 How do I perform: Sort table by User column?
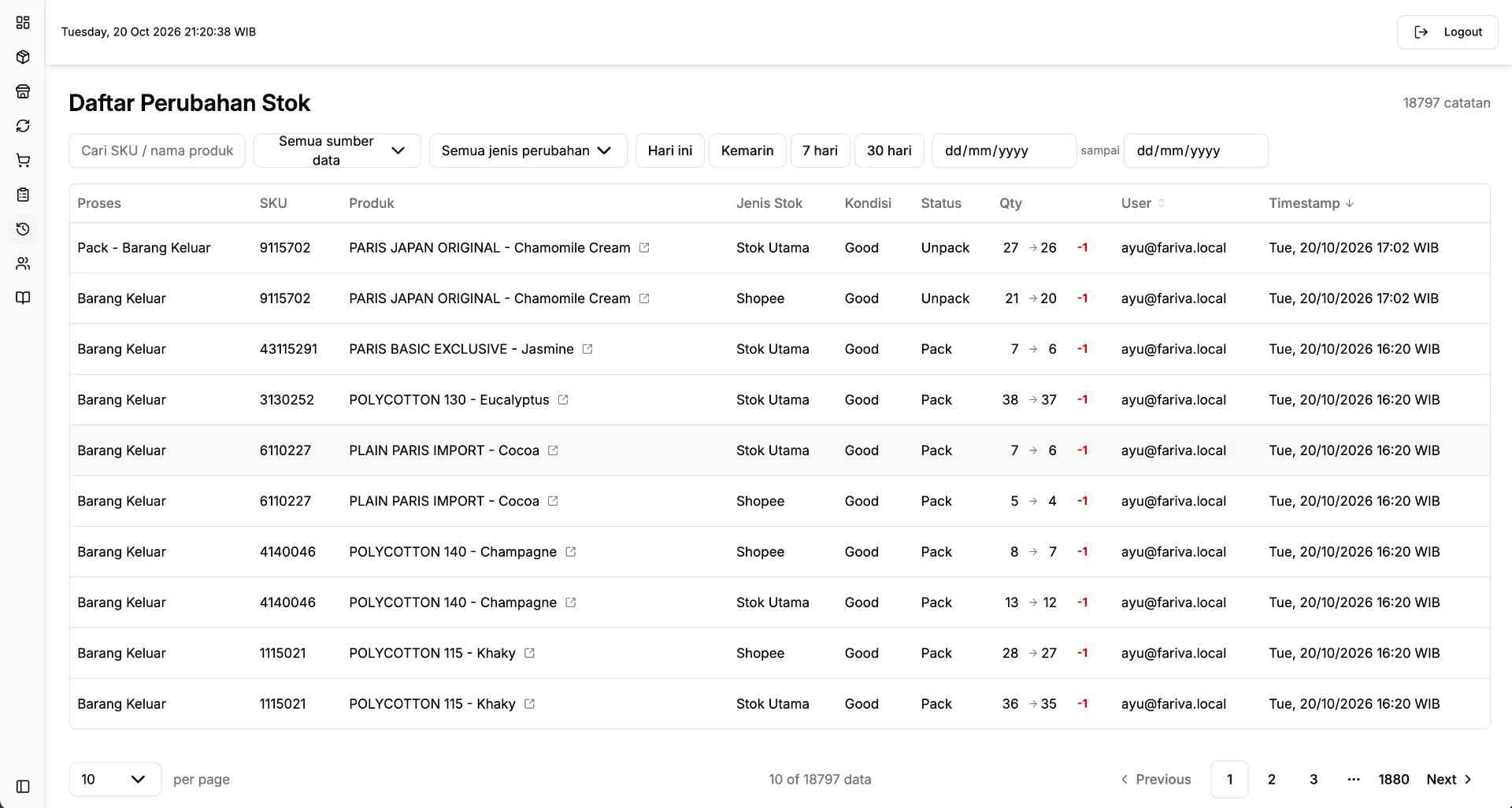(x=1143, y=203)
